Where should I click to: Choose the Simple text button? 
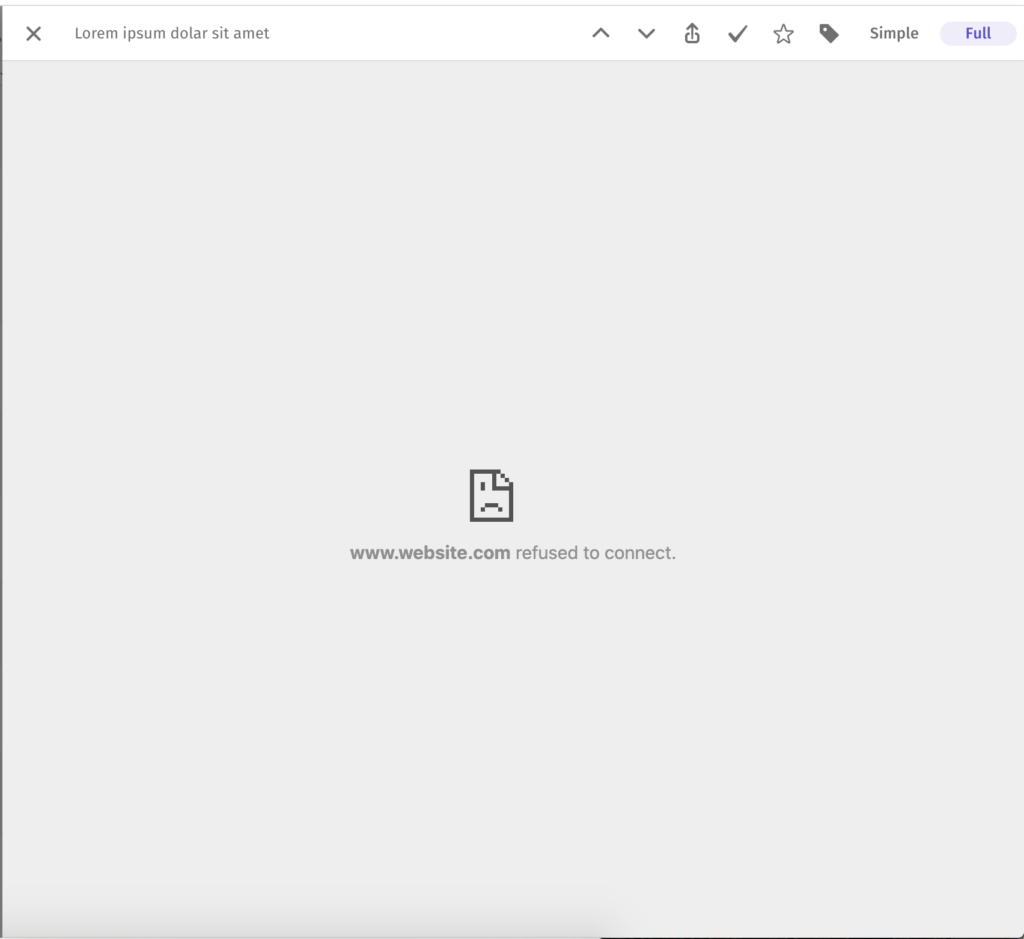893,33
